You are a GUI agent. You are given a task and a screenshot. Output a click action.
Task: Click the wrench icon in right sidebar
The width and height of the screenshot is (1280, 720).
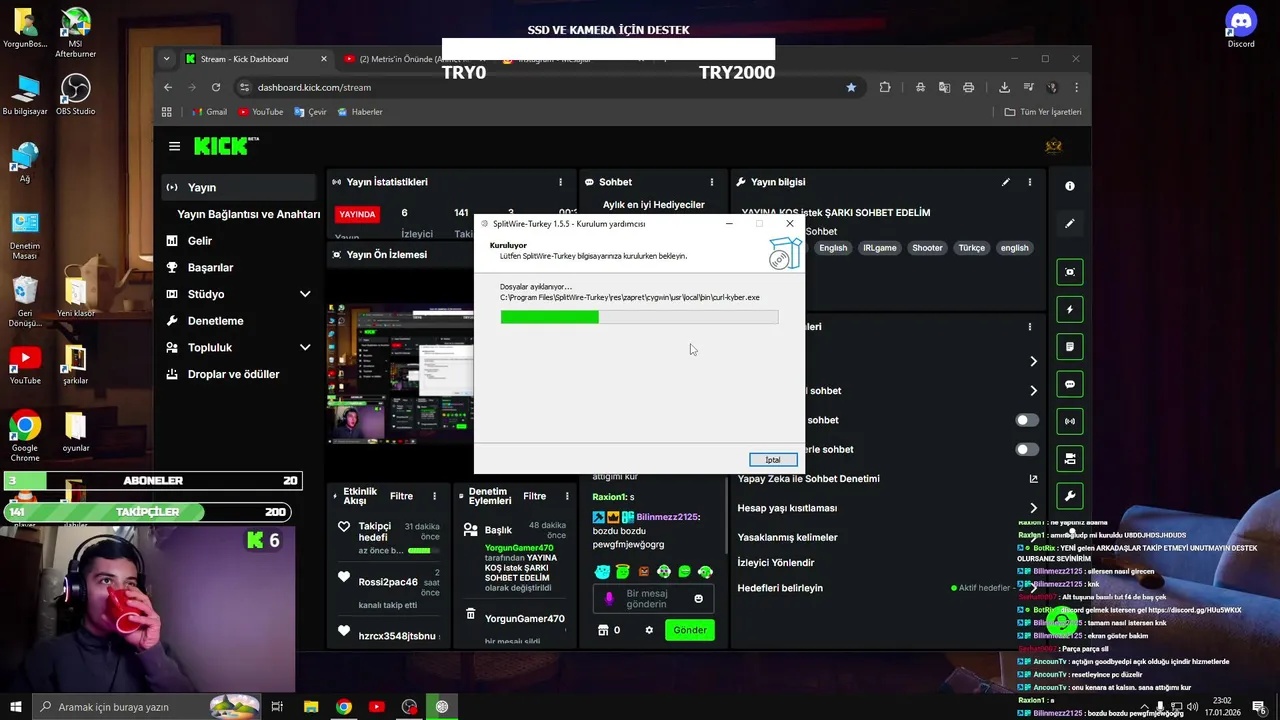pos(1070,496)
